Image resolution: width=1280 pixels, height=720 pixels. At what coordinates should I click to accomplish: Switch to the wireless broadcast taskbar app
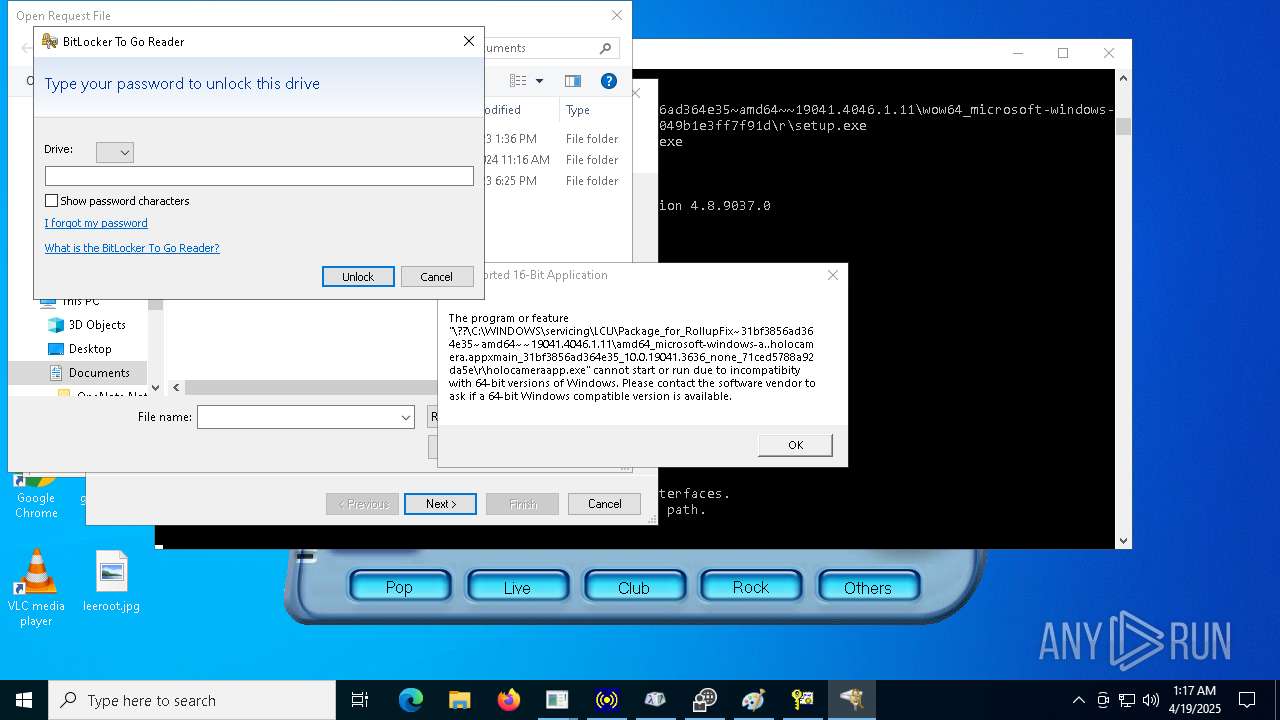click(x=606, y=700)
